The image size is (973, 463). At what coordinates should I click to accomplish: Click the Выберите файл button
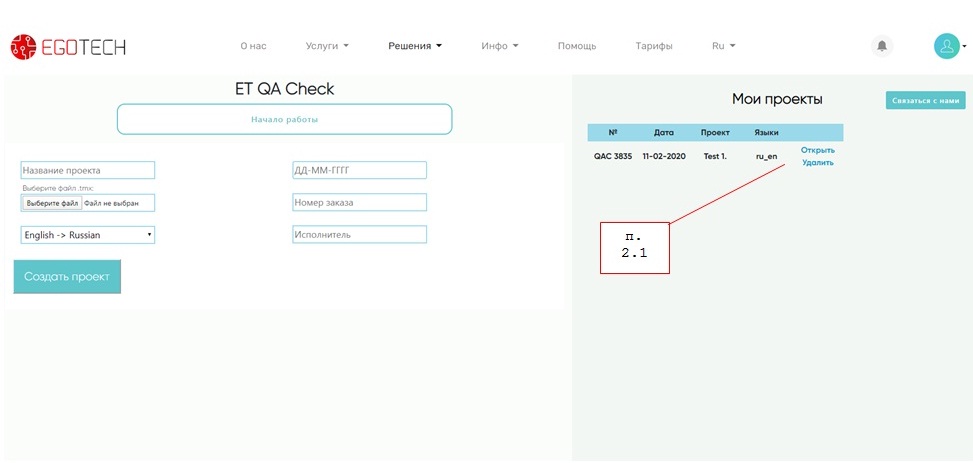coord(52,203)
